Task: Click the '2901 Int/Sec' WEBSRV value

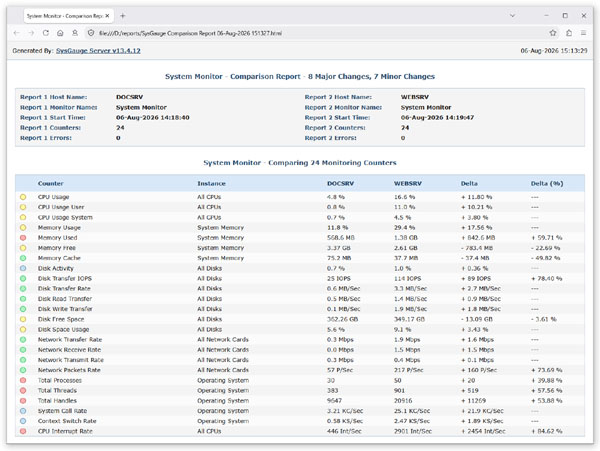Action: coord(413,431)
